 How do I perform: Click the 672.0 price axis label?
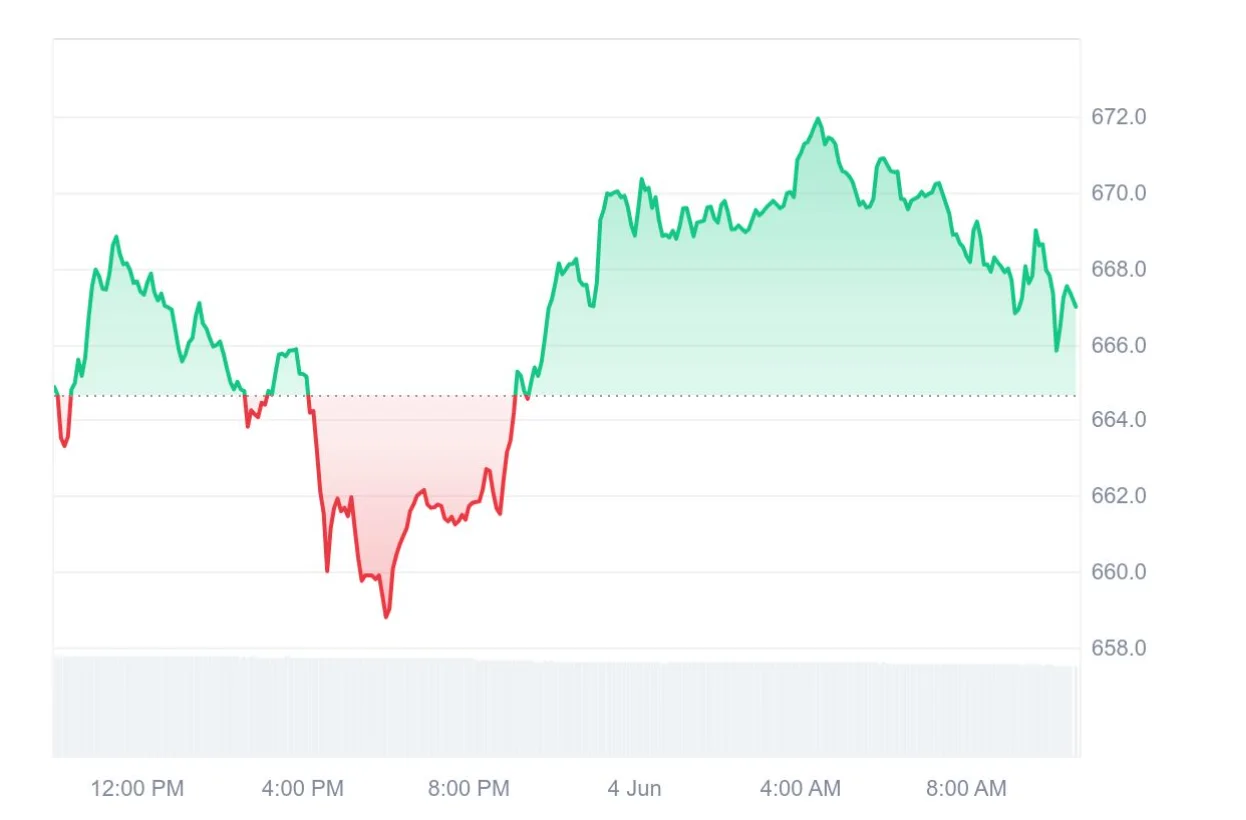tap(1118, 117)
